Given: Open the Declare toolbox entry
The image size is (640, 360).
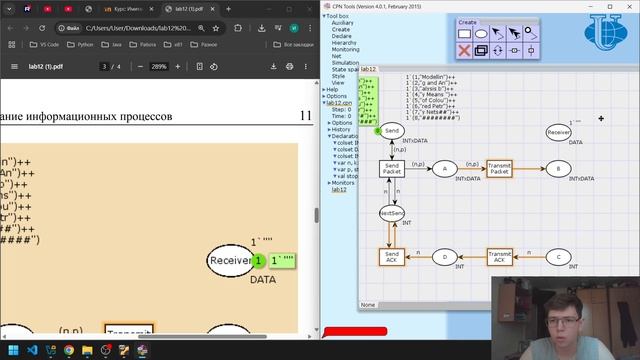Looking at the screenshot, I should [x=342, y=36].
